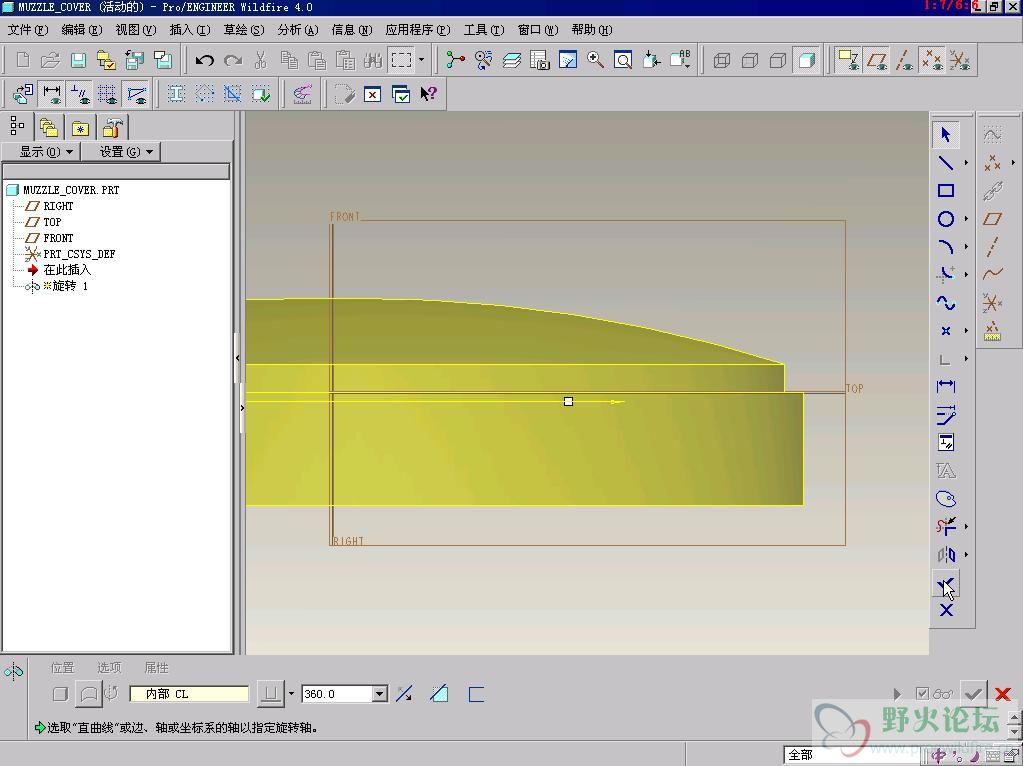
Task: Select the Trim sketch tool
Action: tap(945, 526)
